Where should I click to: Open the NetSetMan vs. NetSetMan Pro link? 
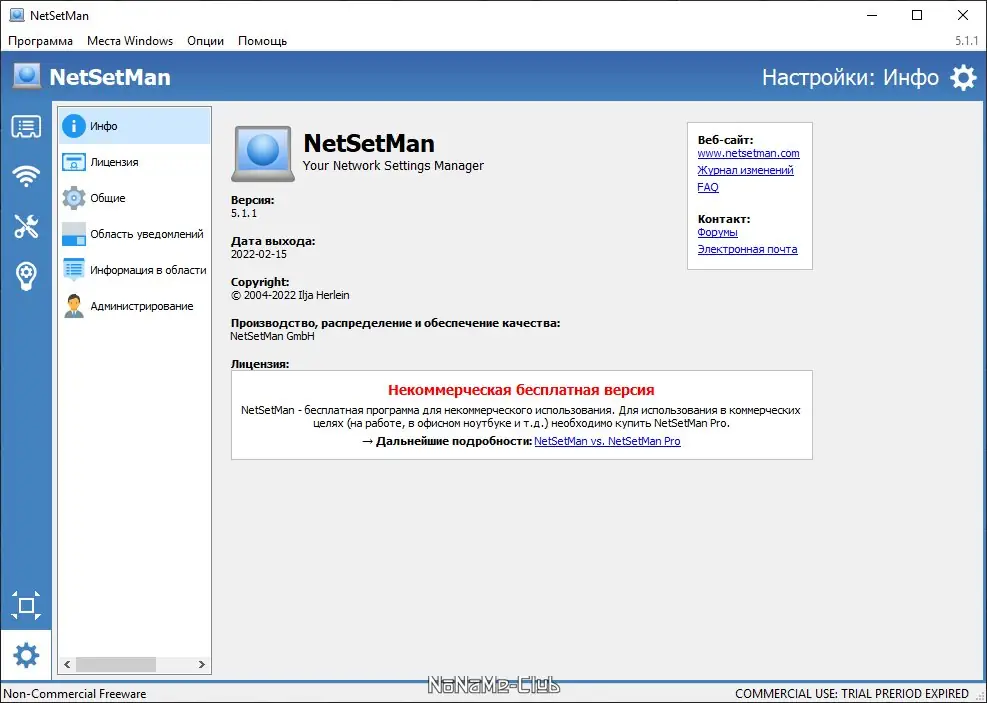coord(607,441)
